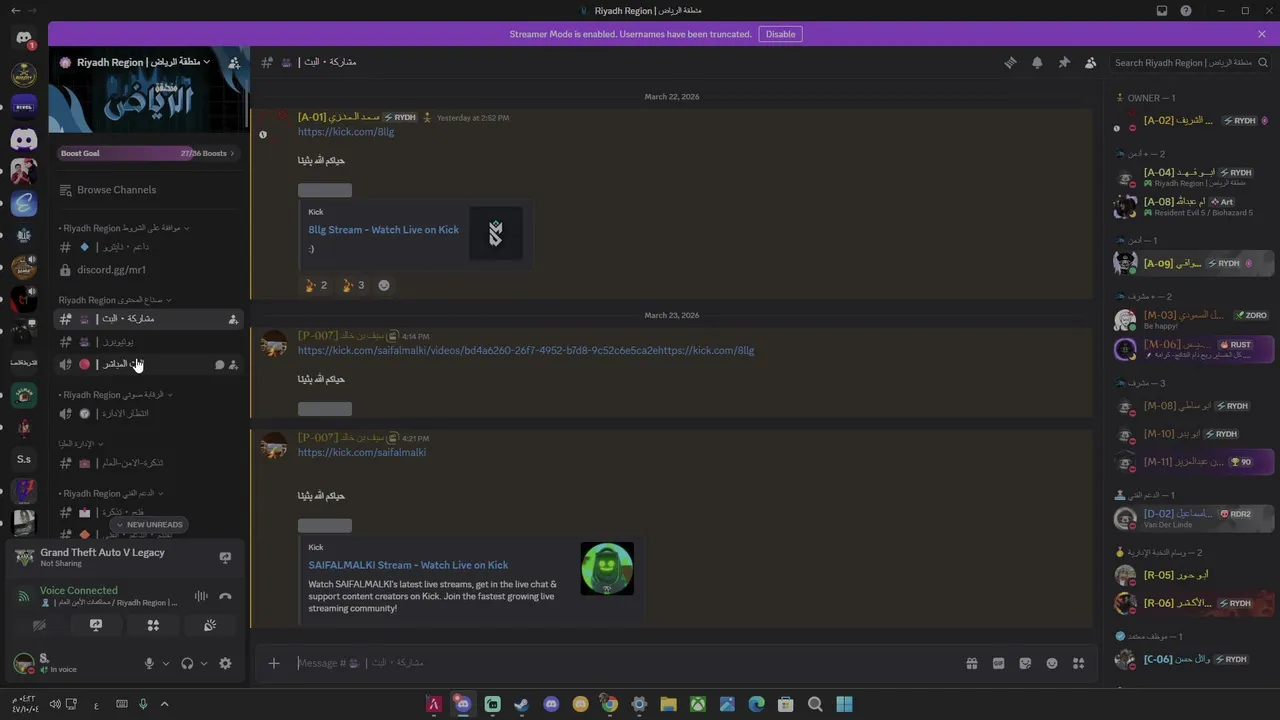Open the Boost Goal progress bar
Image resolution: width=1280 pixels, height=720 pixels.
[x=148, y=153]
